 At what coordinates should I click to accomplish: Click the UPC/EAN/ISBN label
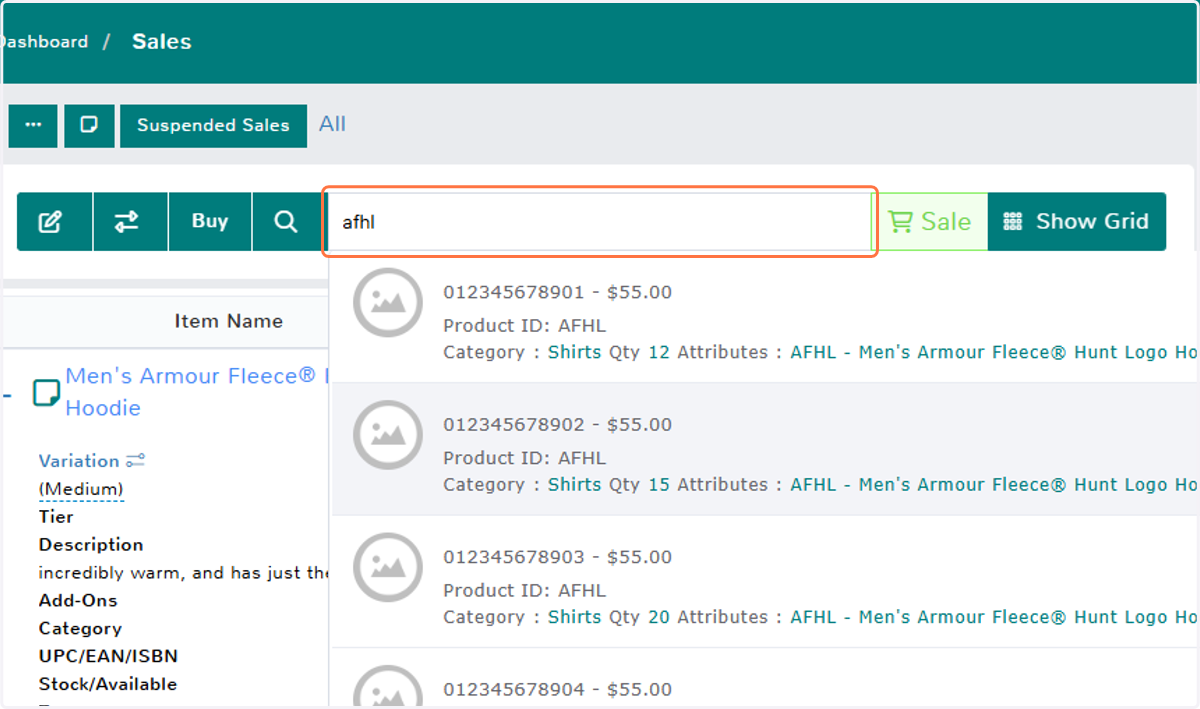click(108, 657)
